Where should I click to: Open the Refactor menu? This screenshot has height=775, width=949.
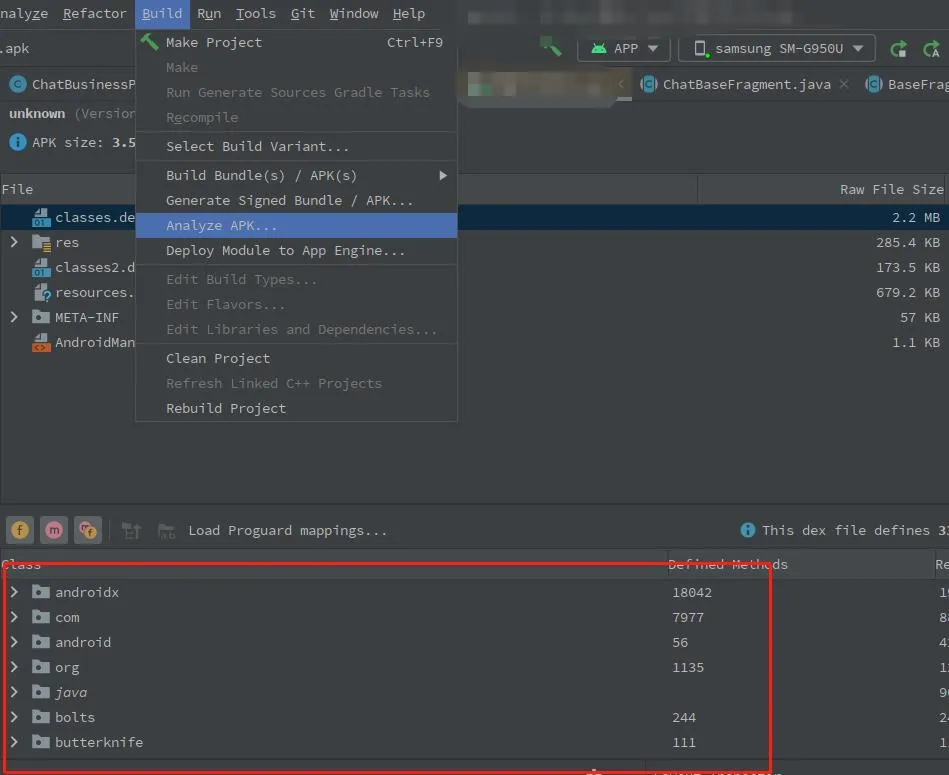pyautogui.click(x=94, y=13)
